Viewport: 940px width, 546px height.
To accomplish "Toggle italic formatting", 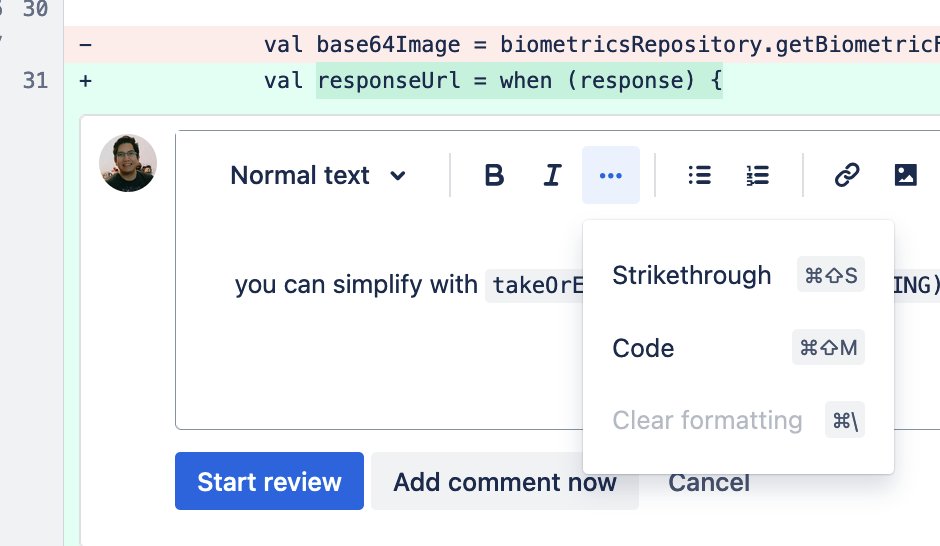I will [x=552, y=176].
